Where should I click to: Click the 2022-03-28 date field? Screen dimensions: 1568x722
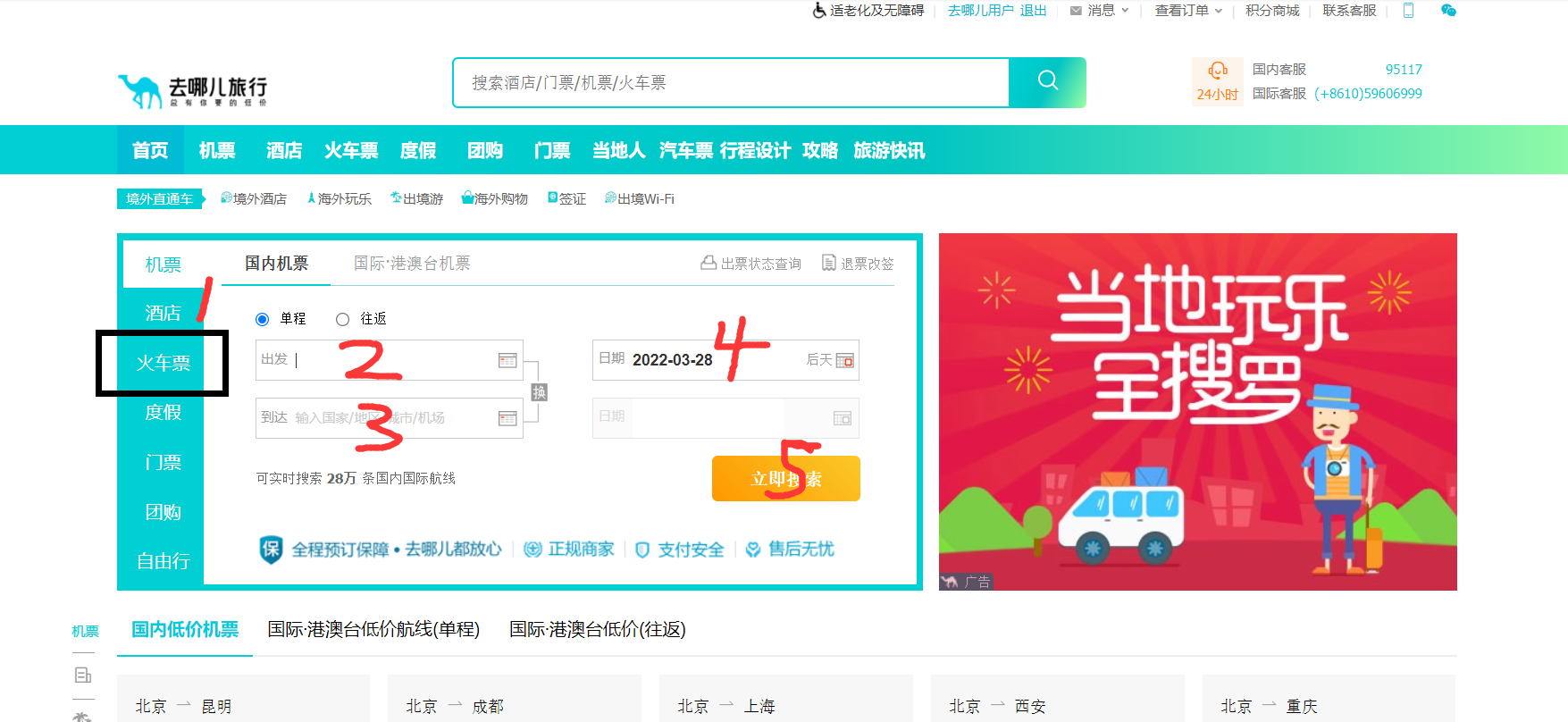pyautogui.click(x=725, y=360)
